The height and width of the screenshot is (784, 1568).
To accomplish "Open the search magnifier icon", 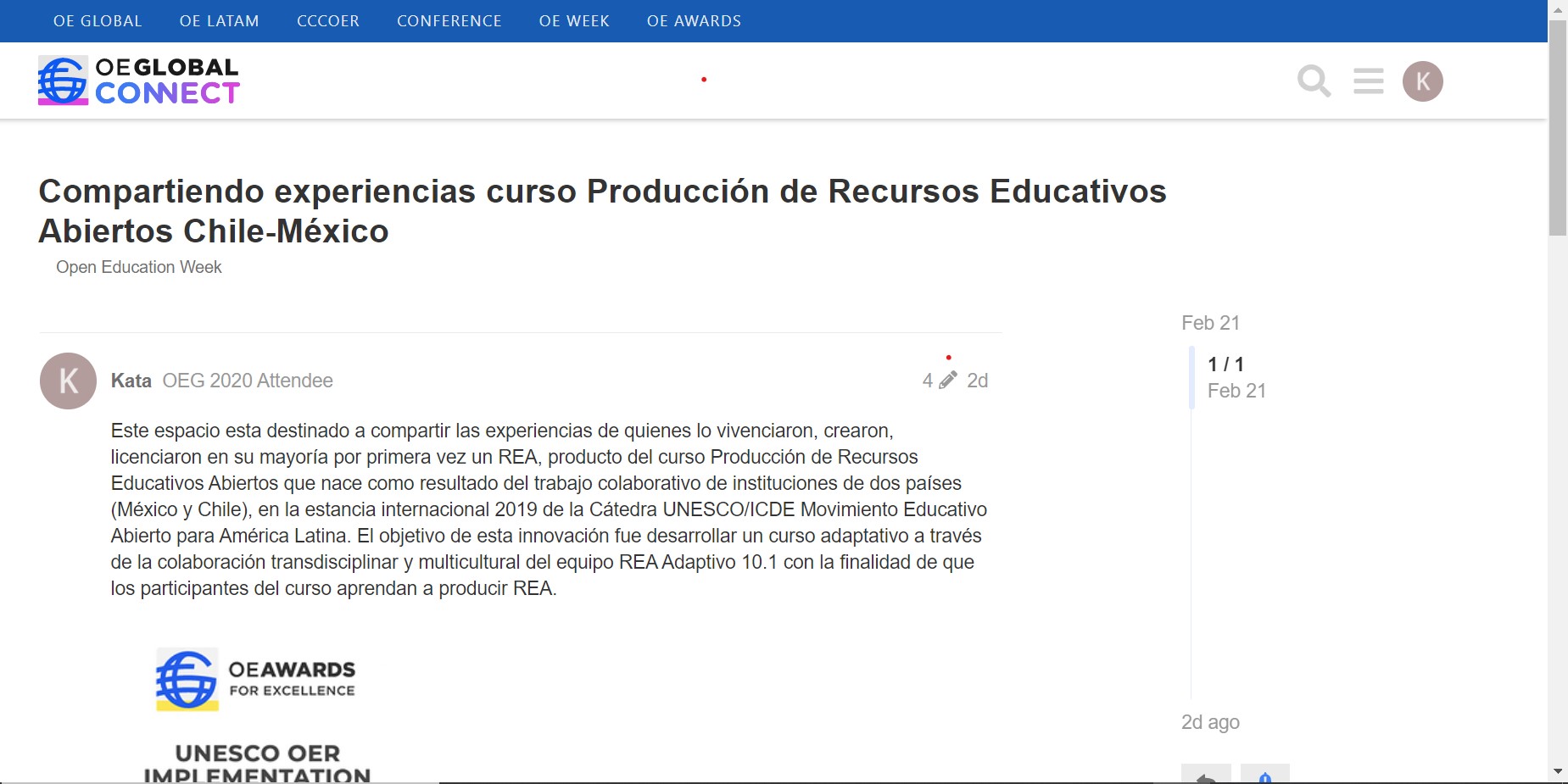I will pos(1314,81).
